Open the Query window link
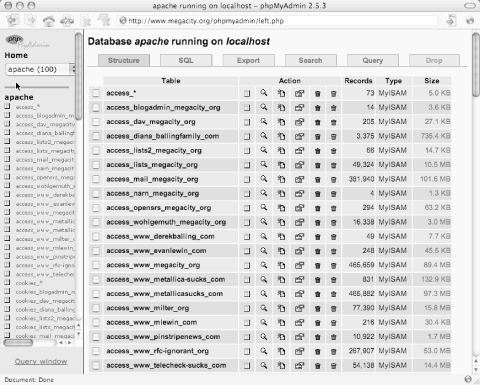The image size is (481, 385). point(41,361)
